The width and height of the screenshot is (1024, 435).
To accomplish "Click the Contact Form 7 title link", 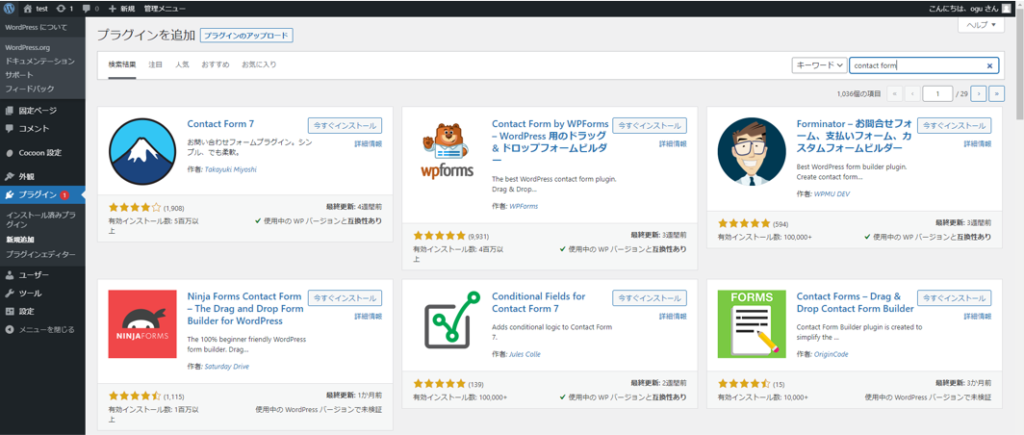I will point(221,123).
